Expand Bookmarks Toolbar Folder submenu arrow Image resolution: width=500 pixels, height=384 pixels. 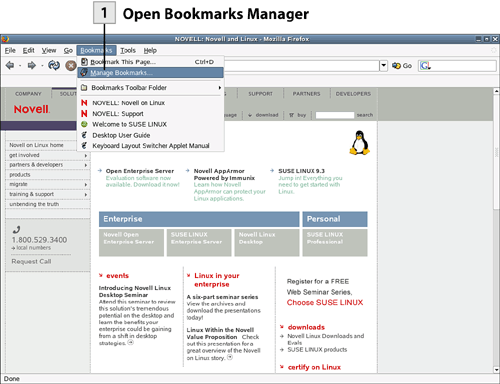(x=220, y=88)
